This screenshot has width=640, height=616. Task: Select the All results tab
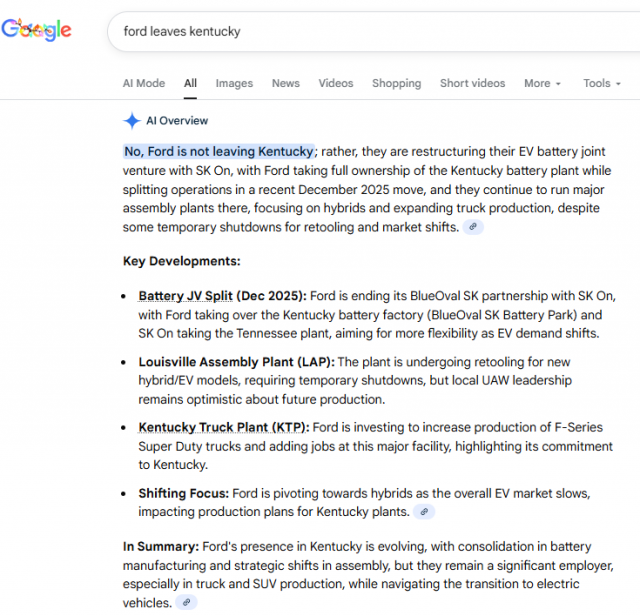pos(190,84)
